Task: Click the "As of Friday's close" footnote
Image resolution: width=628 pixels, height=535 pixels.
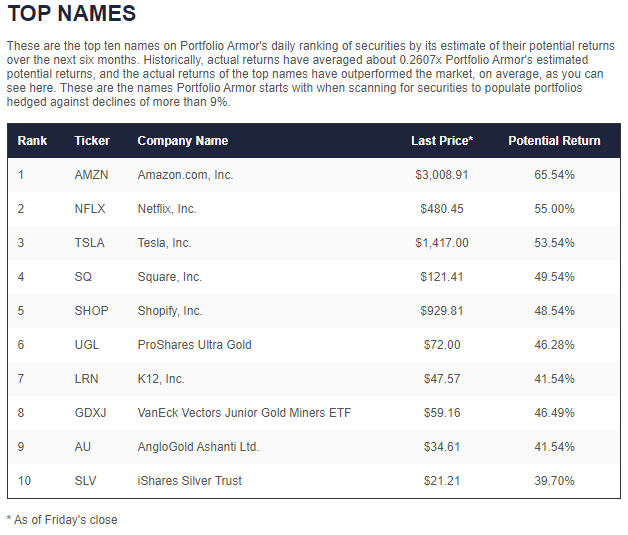Action: click(62, 519)
